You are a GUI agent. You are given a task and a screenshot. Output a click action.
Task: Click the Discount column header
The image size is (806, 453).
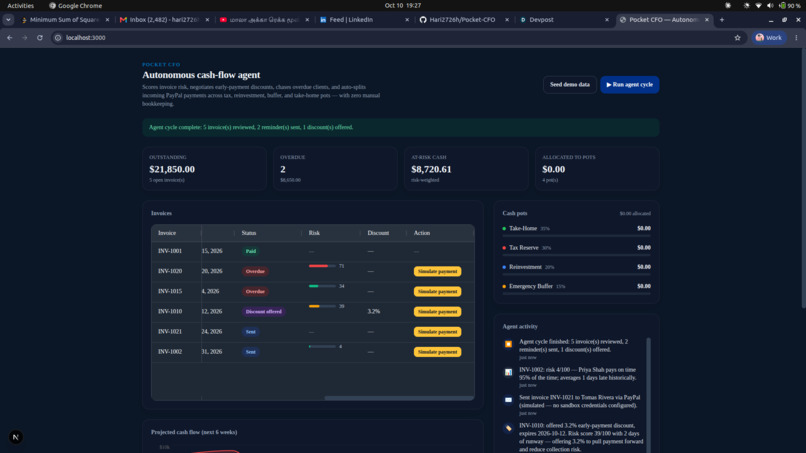click(x=378, y=233)
